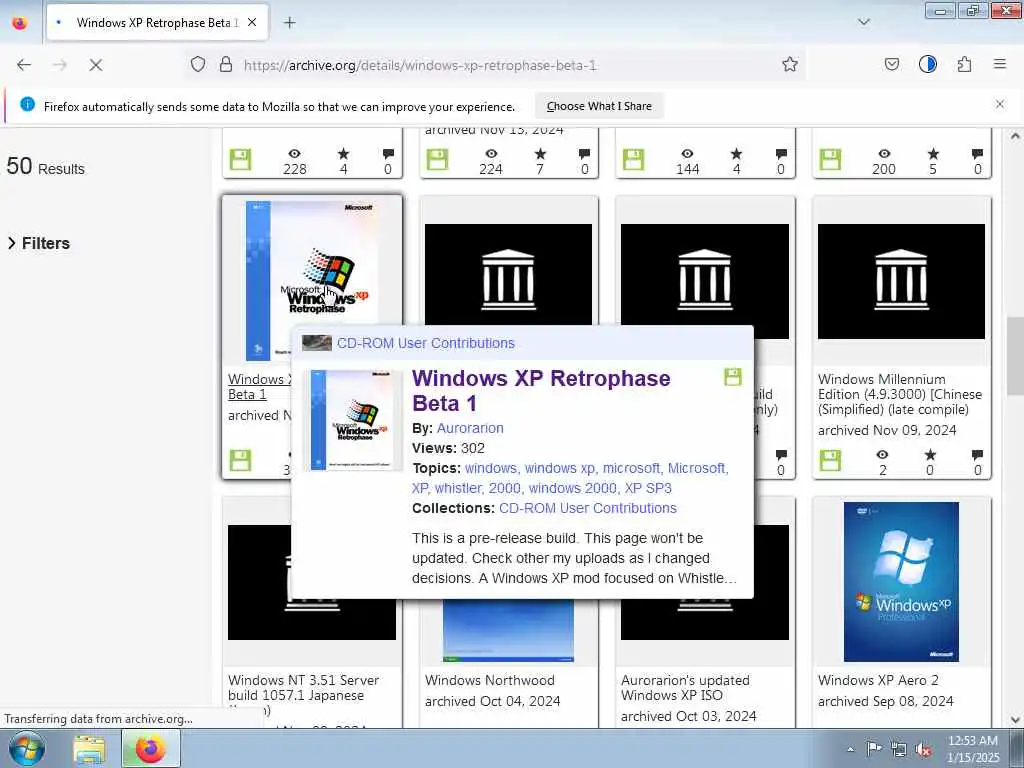Image resolution: width=1024 pixels, height=768 pixels.
Task: Open the taskbar clock showing 12:53 AM
Action: [973, 748]
